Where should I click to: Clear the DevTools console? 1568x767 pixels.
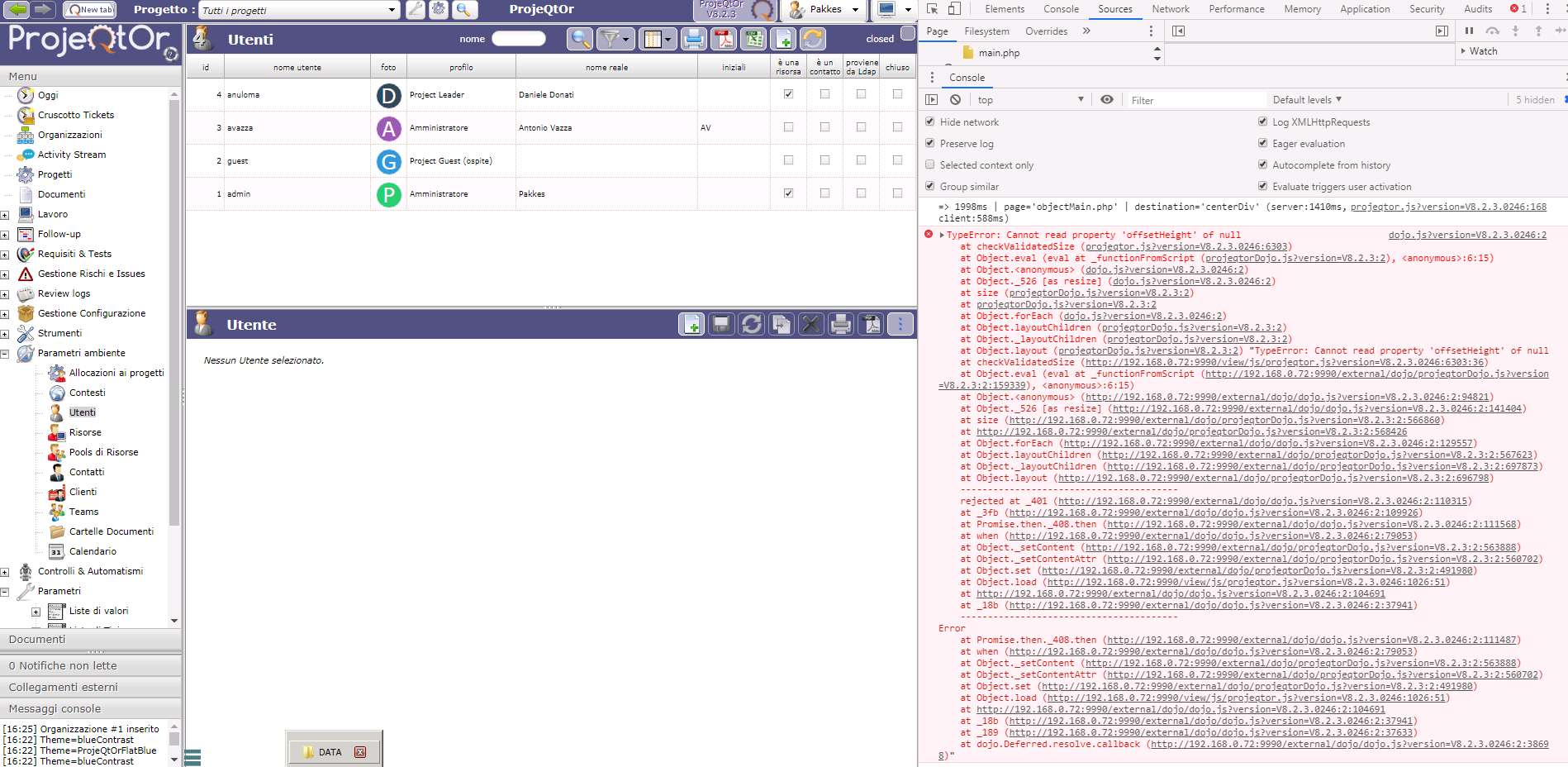[955, 100]
